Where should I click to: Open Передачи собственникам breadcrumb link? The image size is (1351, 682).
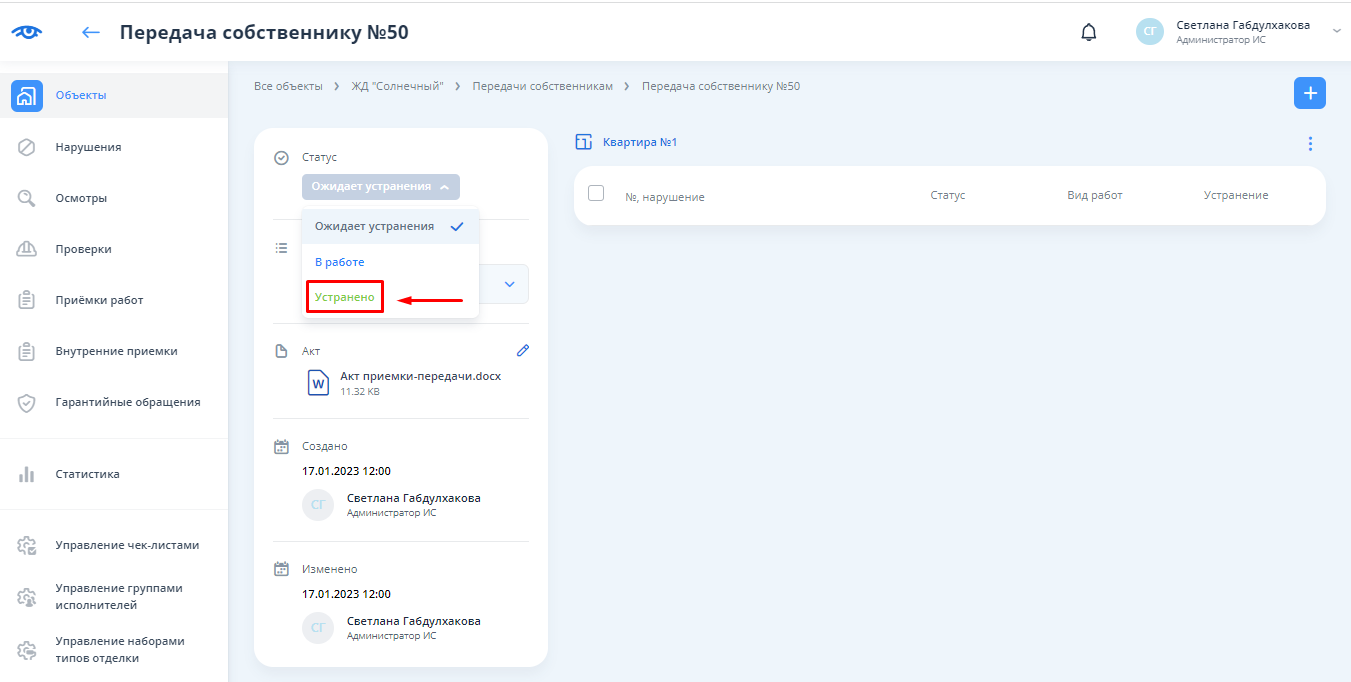543,87
